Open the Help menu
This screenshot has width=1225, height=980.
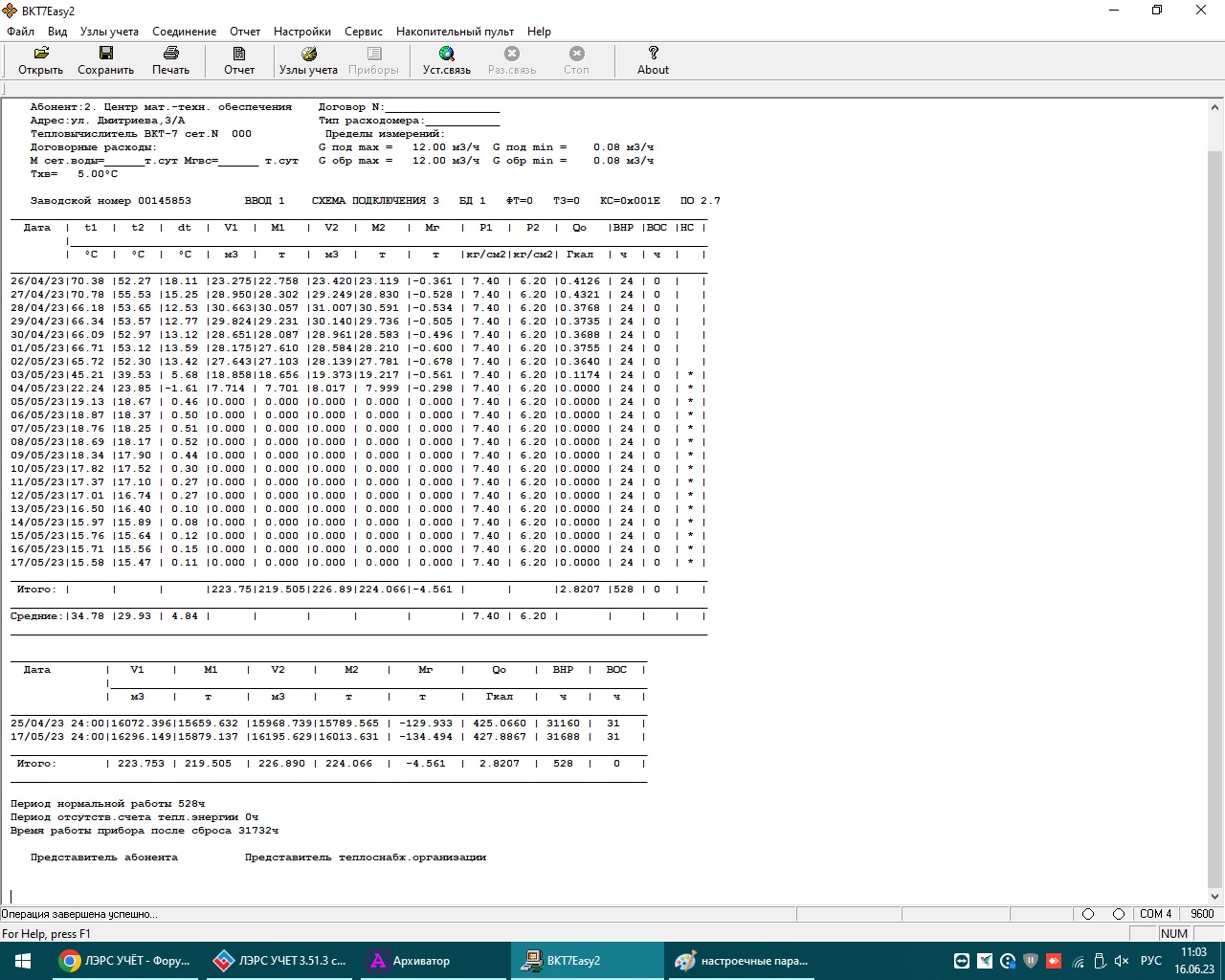pos(539,32)
